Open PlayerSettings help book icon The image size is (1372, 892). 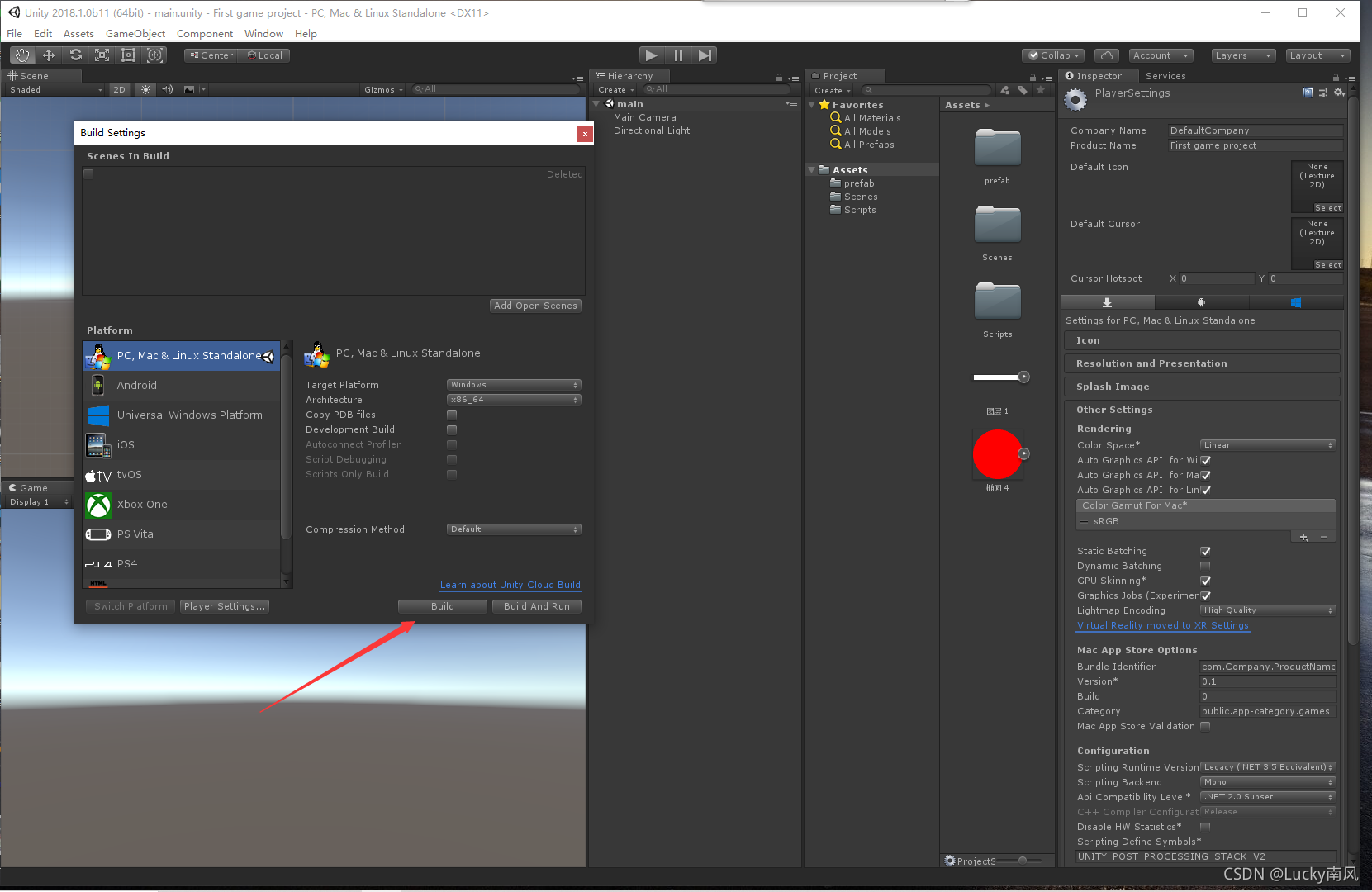click(x=1308, y=93)
